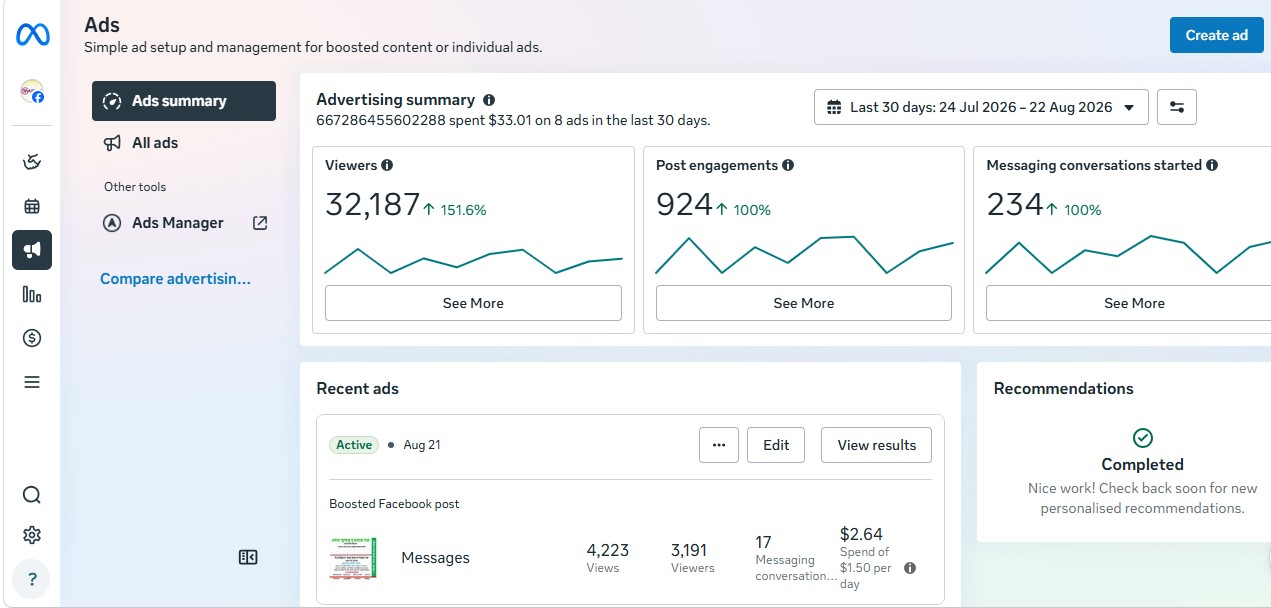Click the Search magnifier icon in sidebar
This screenshot has height=608, width=1271.
32,495
